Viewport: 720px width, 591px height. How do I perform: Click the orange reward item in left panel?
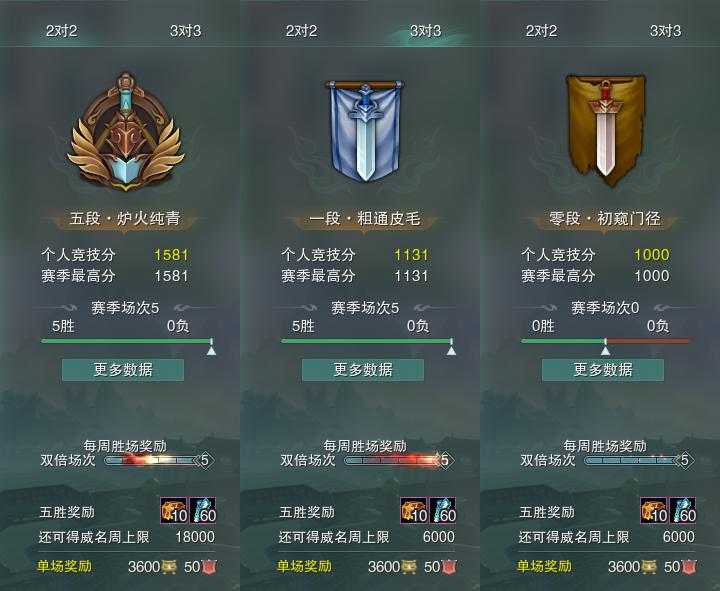coord(174,510)
